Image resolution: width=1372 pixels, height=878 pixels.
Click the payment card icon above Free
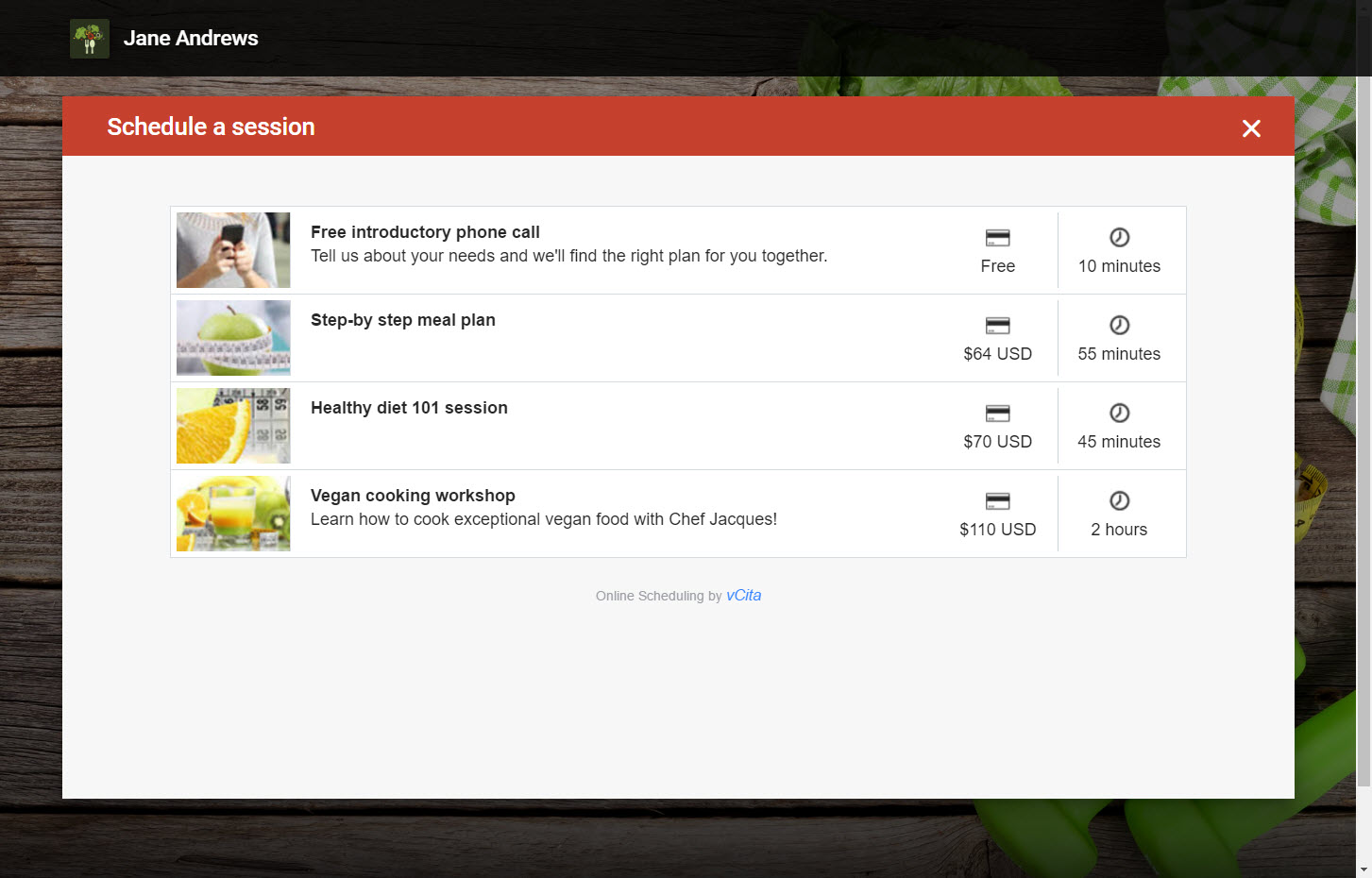(x=997, y=238)
